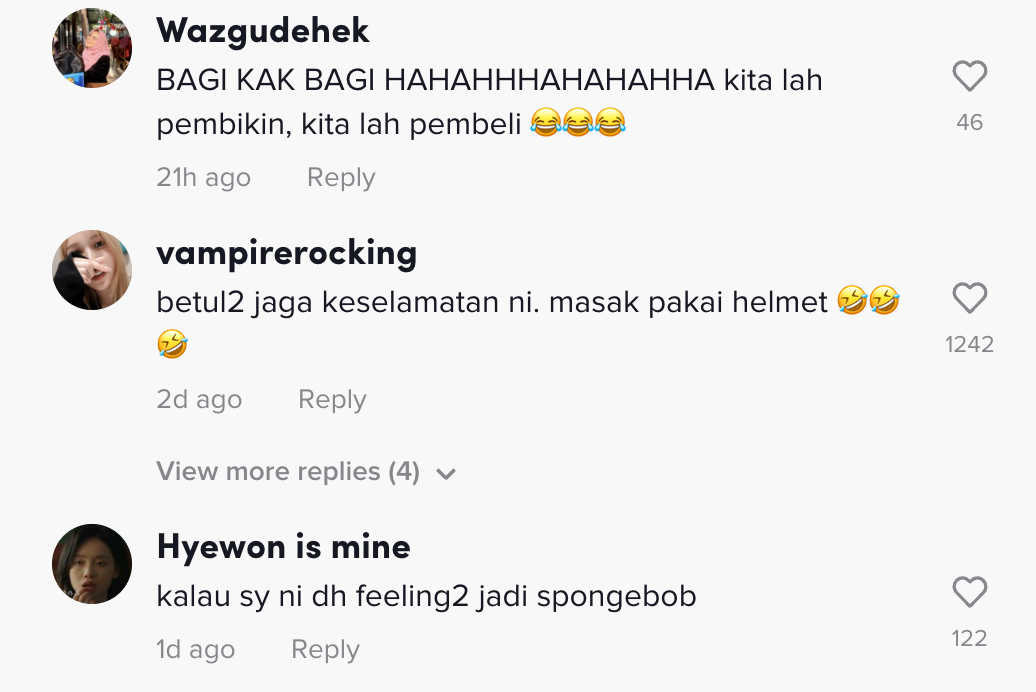Image resolution: width=1036 pixels, height=692 pixels.
Task: Click the 1242 likes count
Action: coord(969,345)
